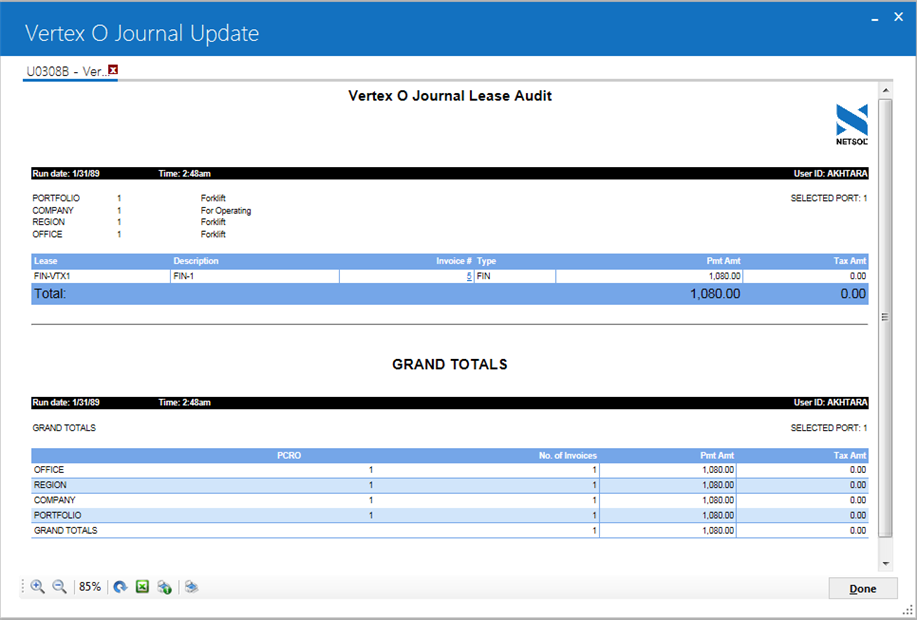
Task: Click the Invoice # column header
Action: (x=454, y=261)
